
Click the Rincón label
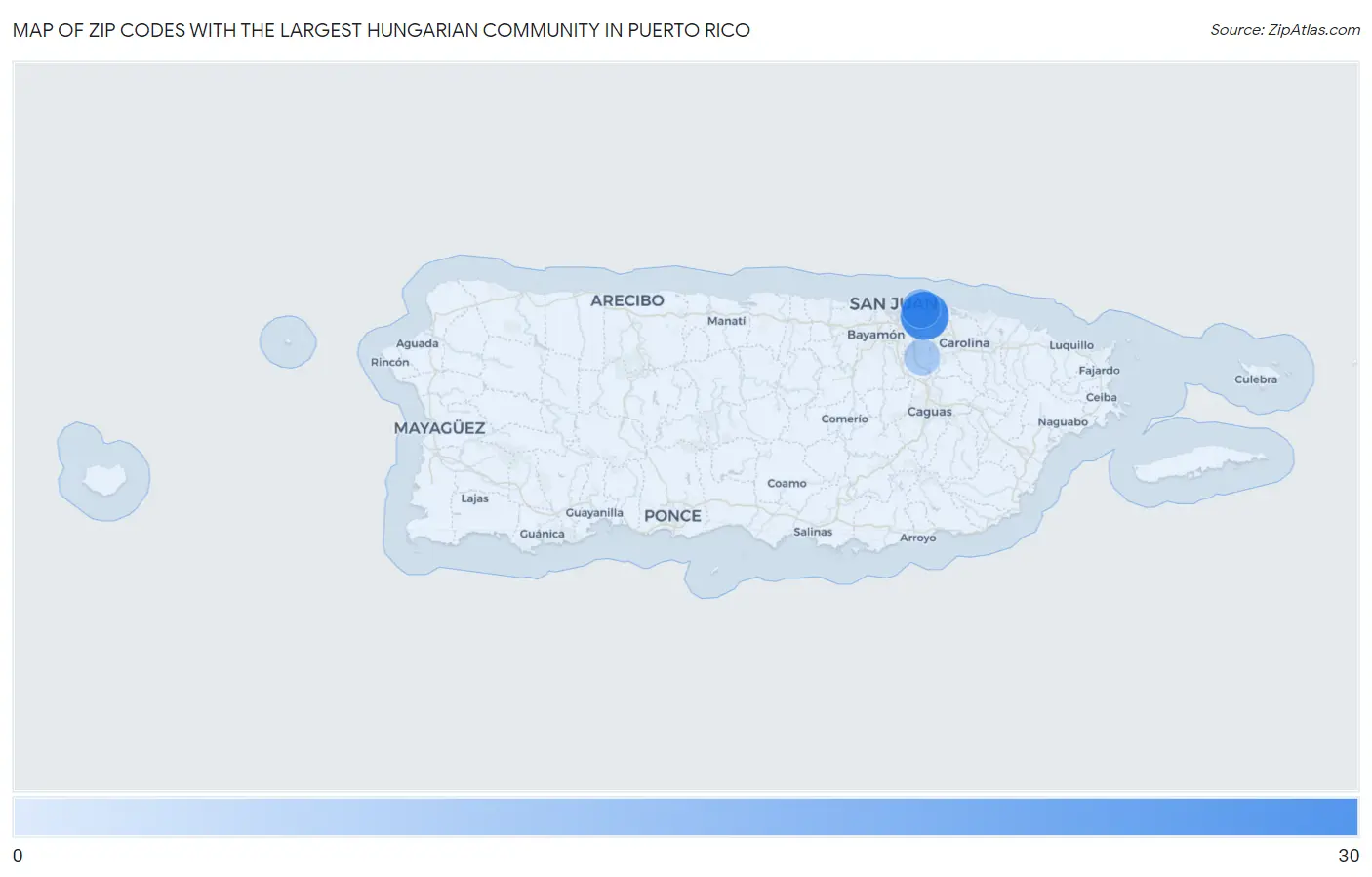click(389, 362)
